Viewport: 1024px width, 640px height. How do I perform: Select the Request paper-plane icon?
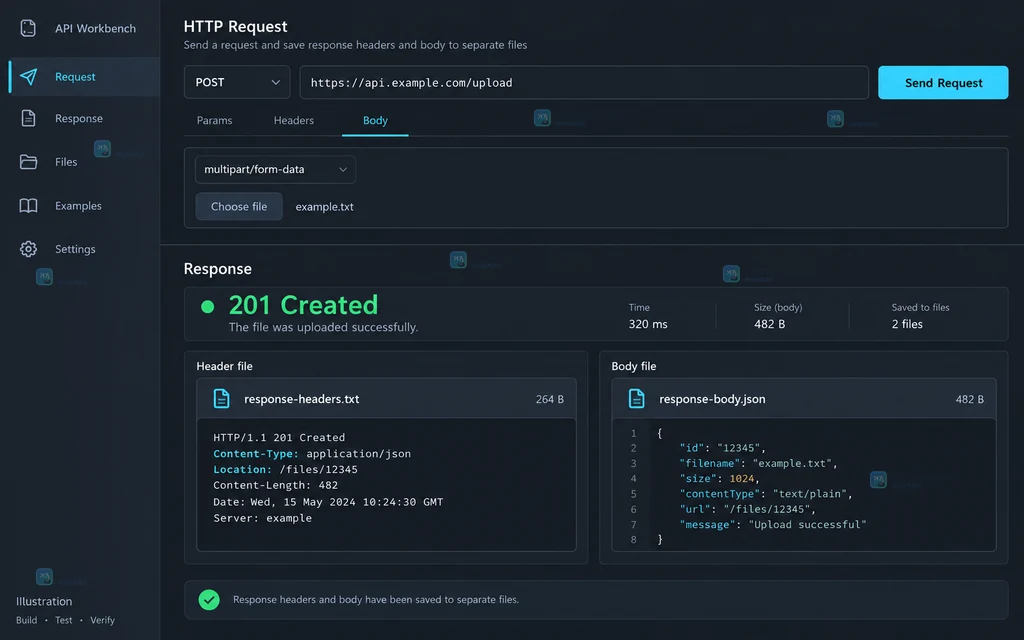(28, 76)
